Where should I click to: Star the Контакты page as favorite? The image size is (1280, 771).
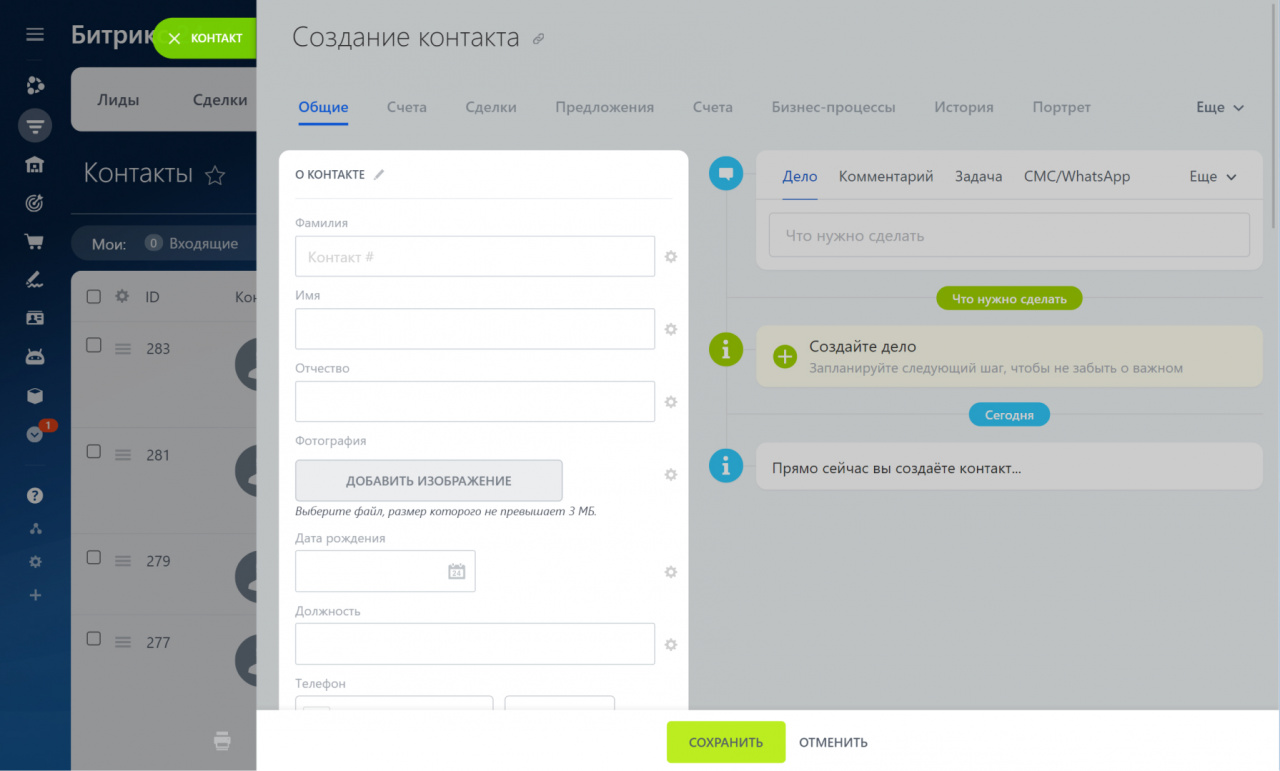tap(214, 175)
